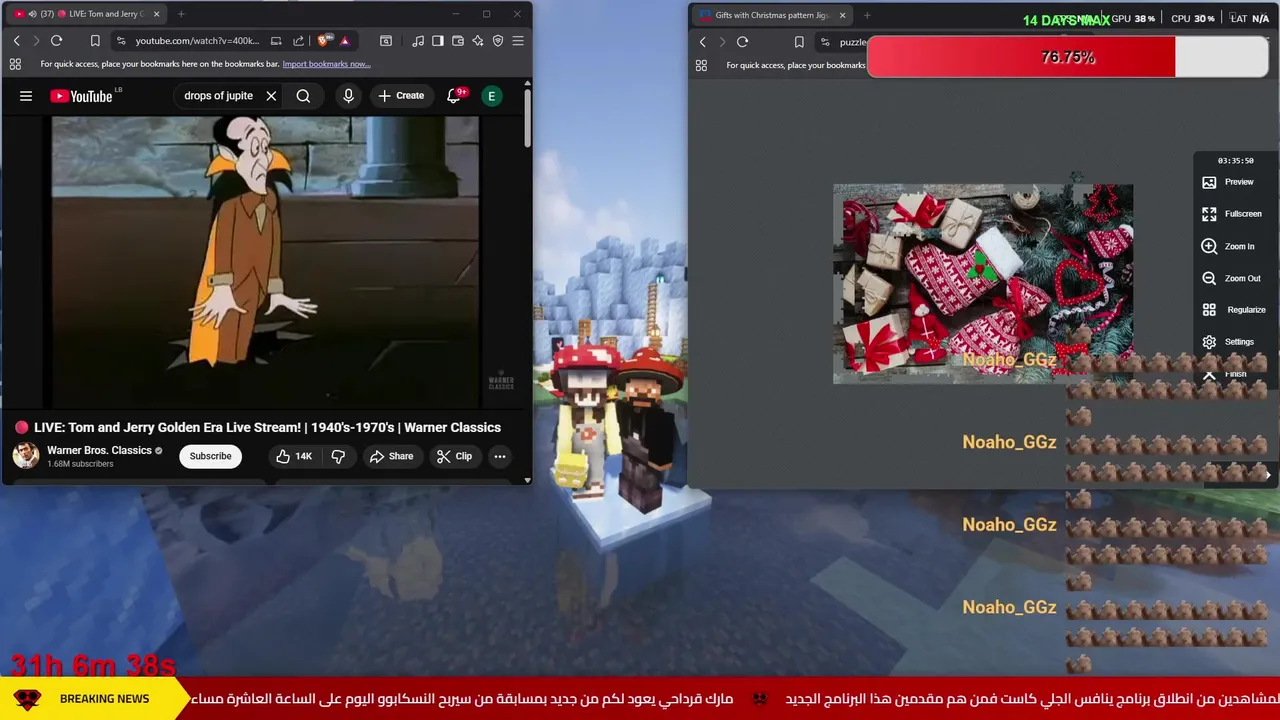Select the youtube.com address bar URL

[x=197, y=41]
